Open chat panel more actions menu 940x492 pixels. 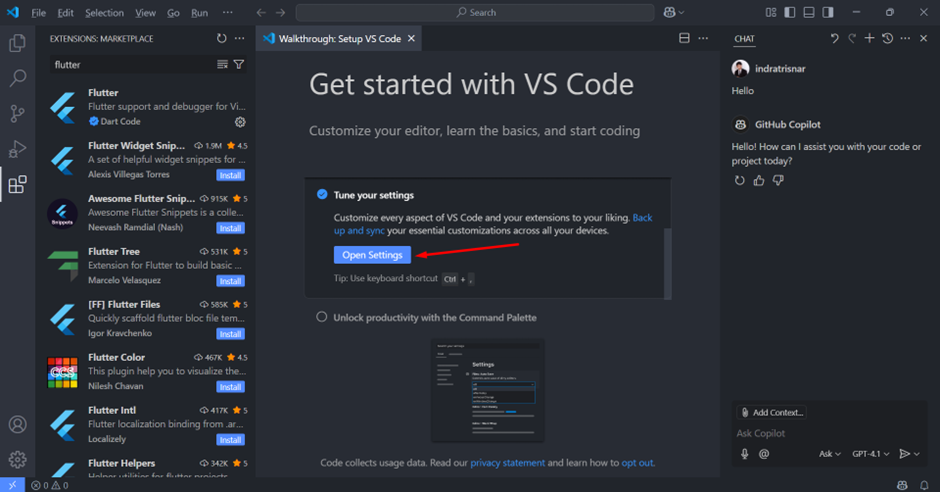905,38
